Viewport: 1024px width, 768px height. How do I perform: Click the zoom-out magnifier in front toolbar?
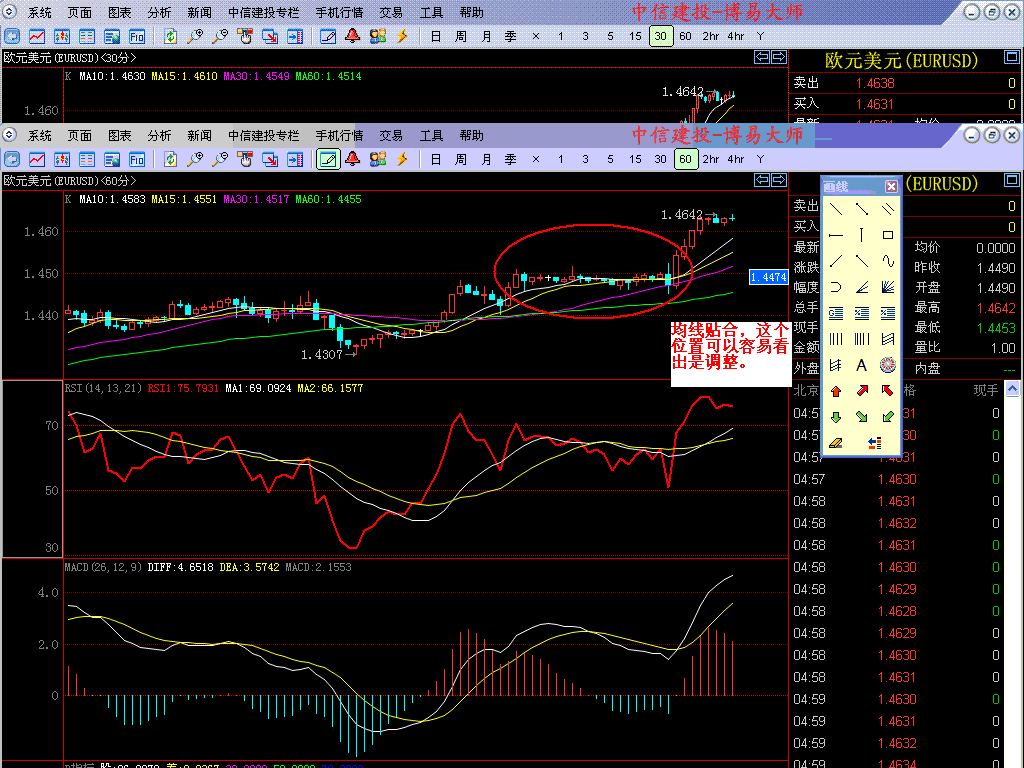click(x=220, y=159)
